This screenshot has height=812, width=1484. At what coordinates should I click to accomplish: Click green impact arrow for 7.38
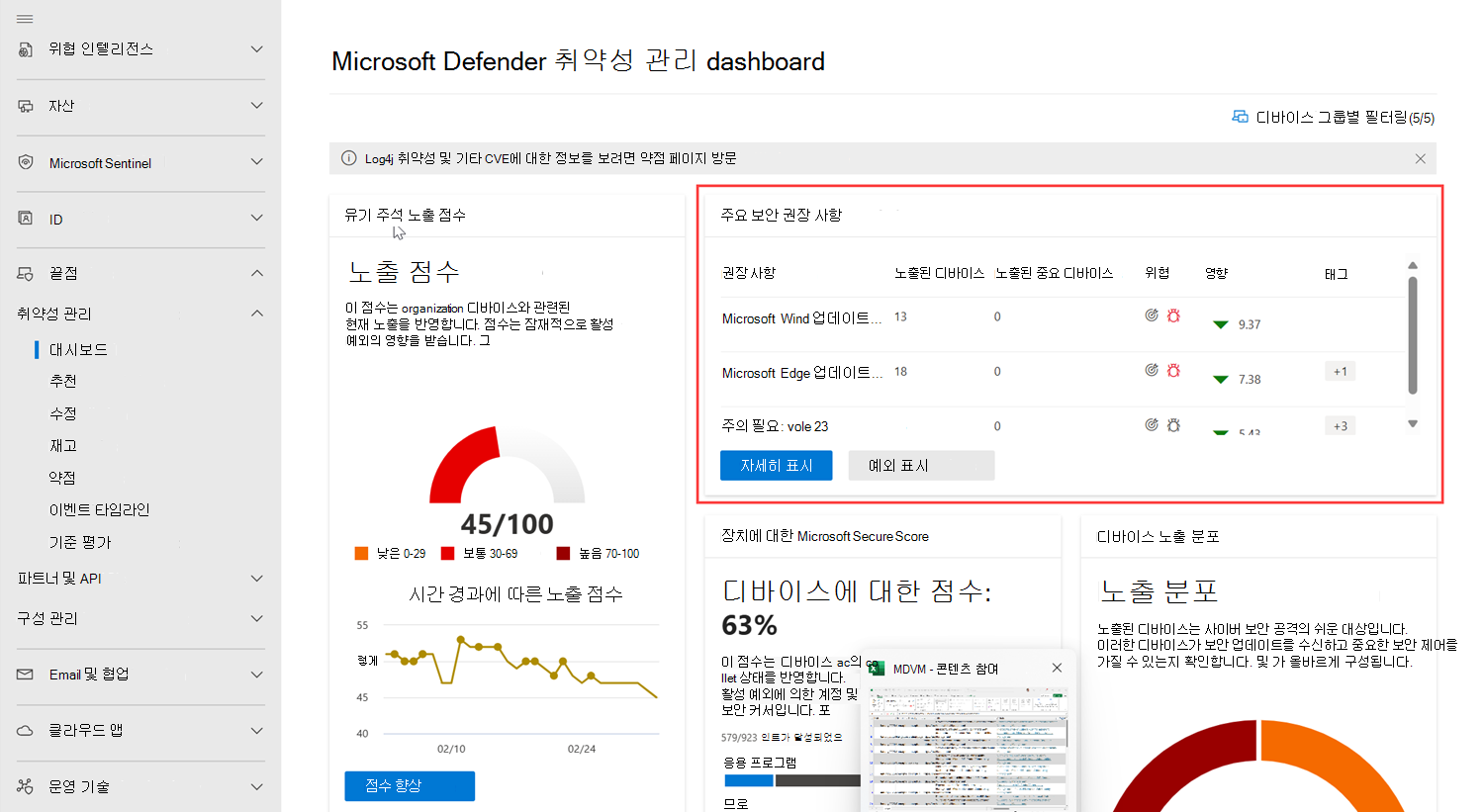coord(1221,379)
